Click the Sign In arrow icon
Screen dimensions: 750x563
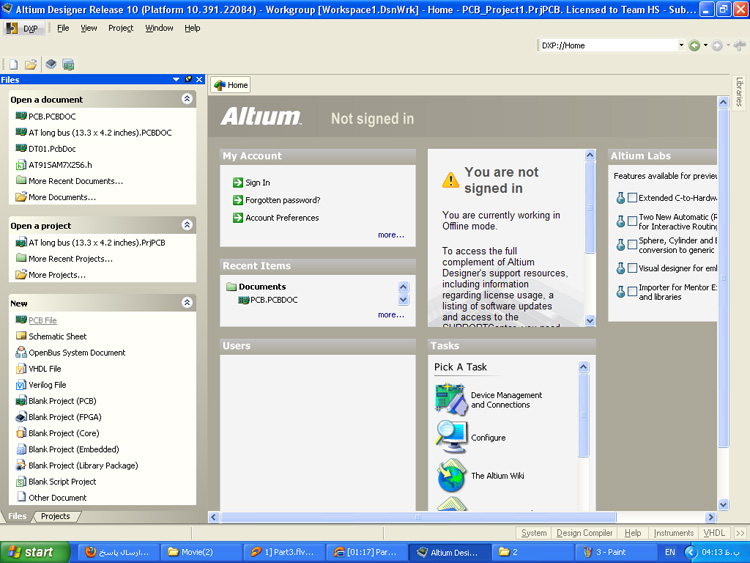(238, 183)
